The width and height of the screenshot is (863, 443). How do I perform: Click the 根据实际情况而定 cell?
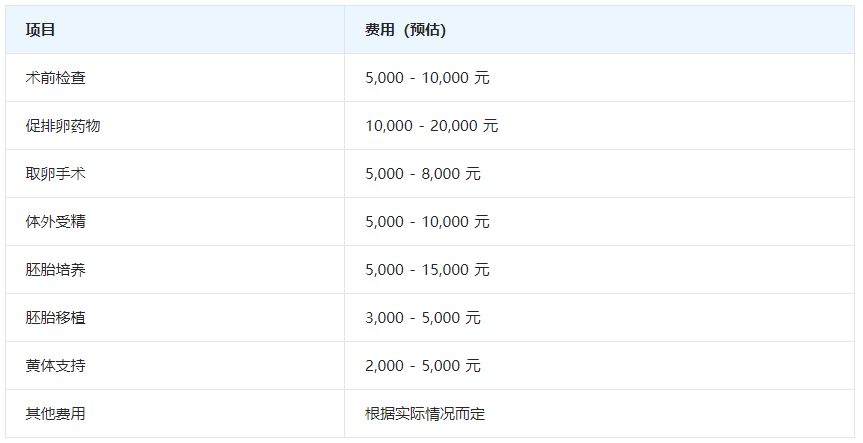pos(425,414)
